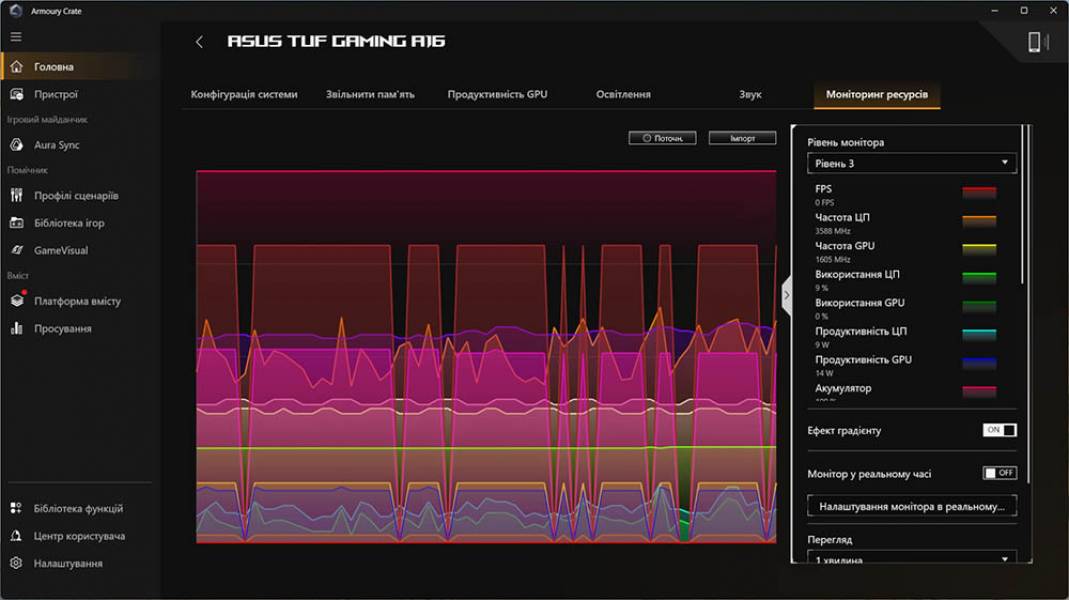Image resolution: width=1069 pixels, height=600 pixels.
Task: Open the hamburger menu icon
Action: (x=16, y=37)
